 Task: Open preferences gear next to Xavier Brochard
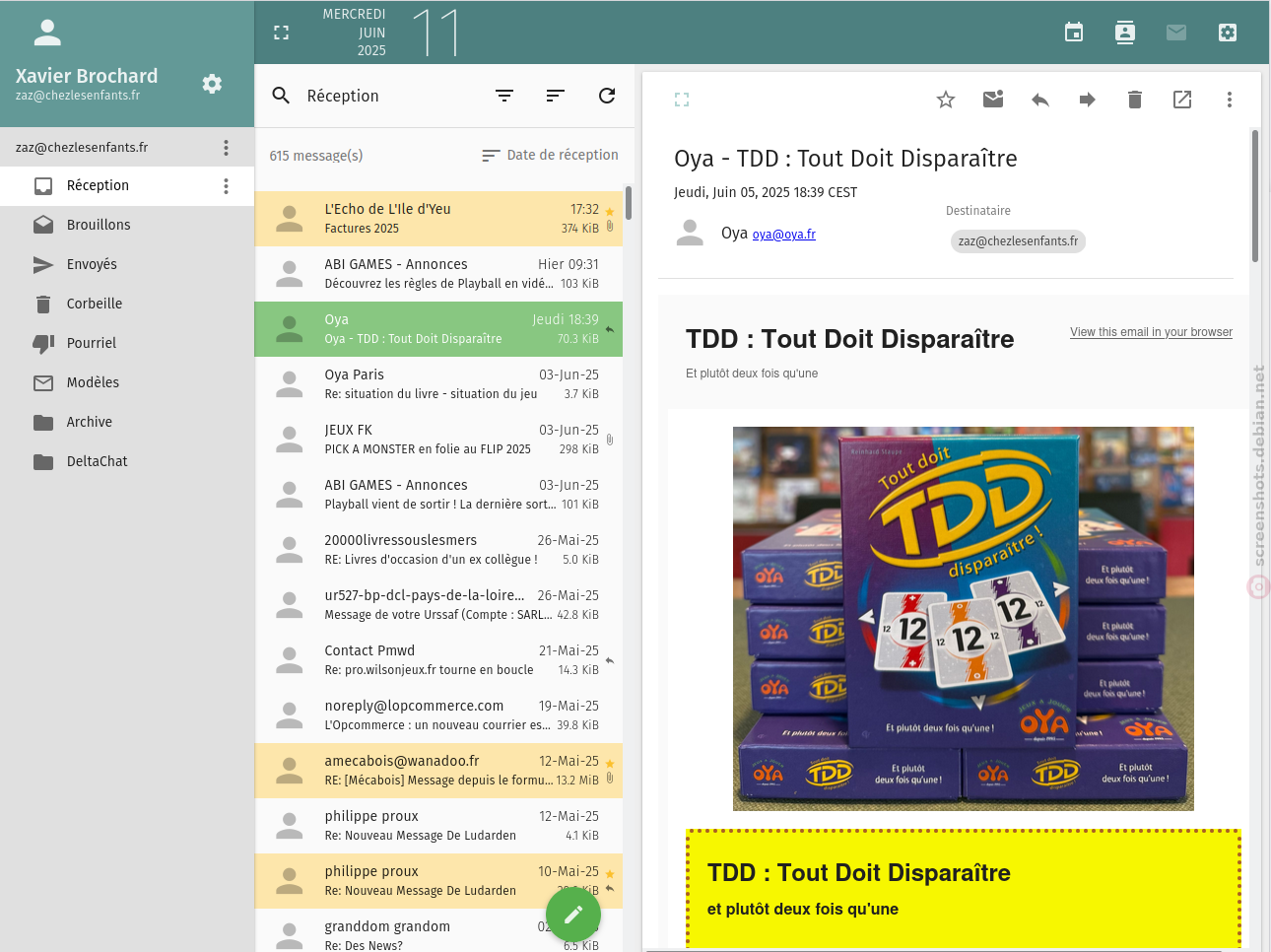pos(212,84)
